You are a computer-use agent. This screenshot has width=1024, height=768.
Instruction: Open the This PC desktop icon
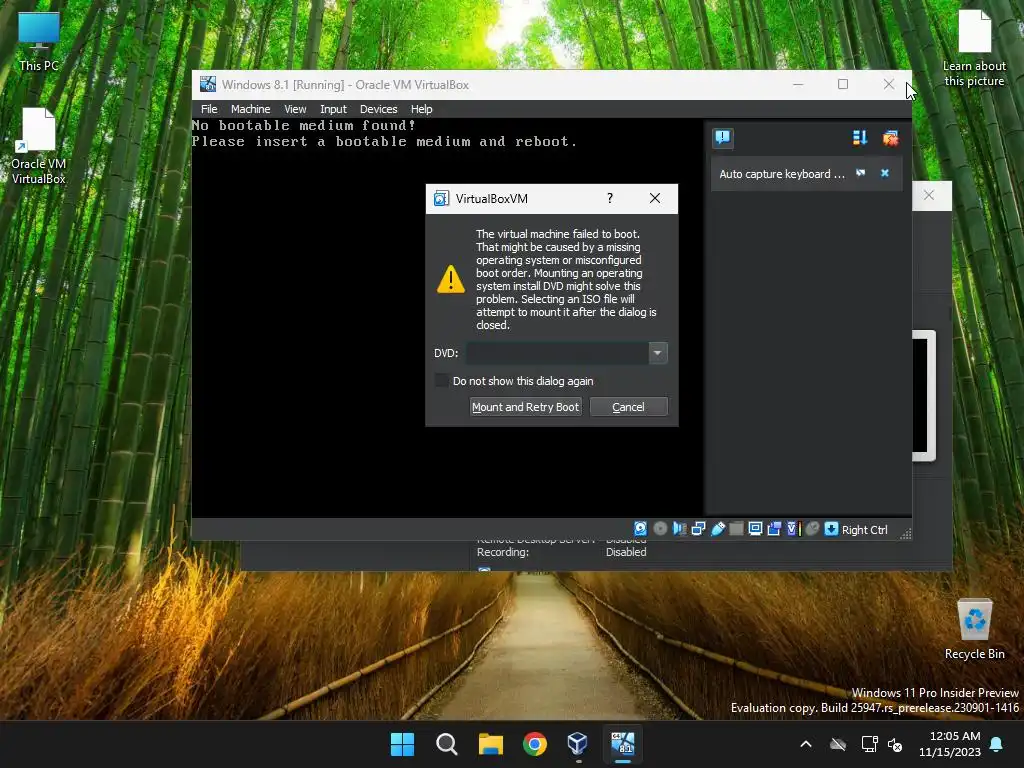coord(39,42)
